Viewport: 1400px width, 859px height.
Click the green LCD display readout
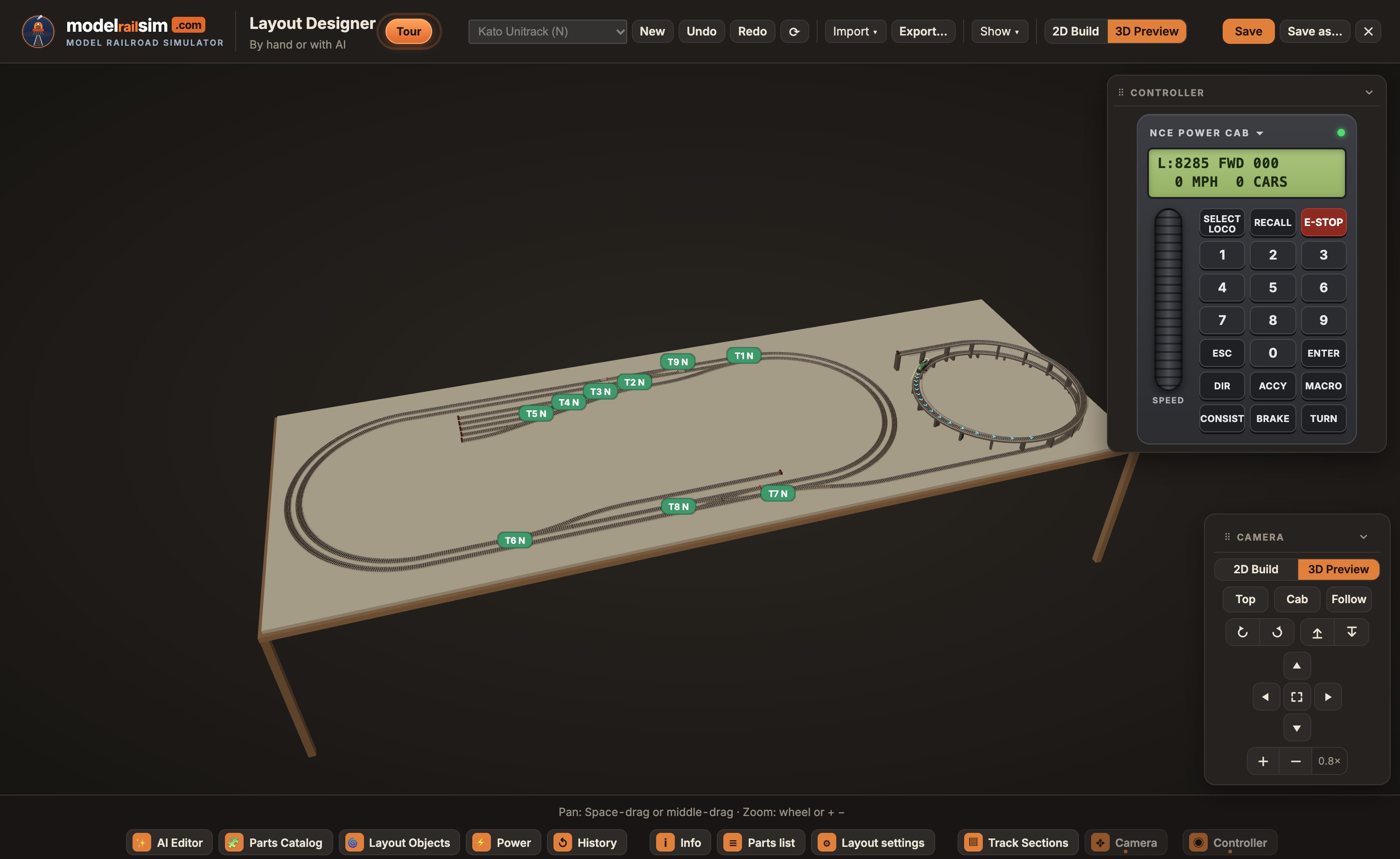(x=1246, y=173)
